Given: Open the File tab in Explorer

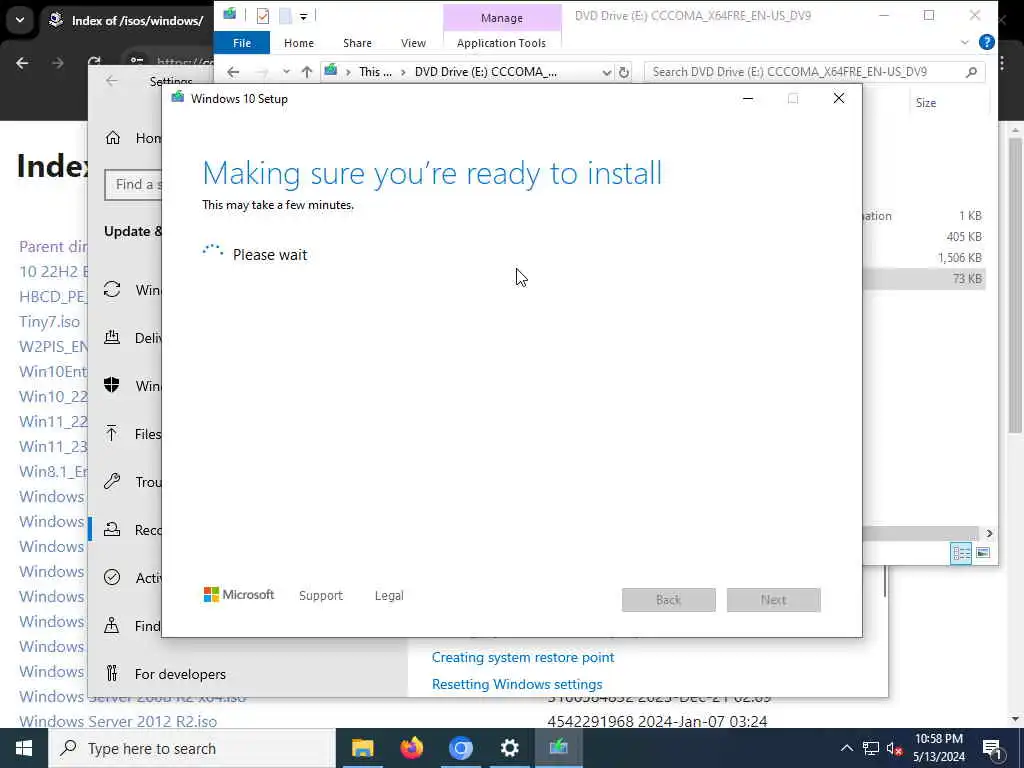Looking at the screenshot, I should (x=242, y=43).
